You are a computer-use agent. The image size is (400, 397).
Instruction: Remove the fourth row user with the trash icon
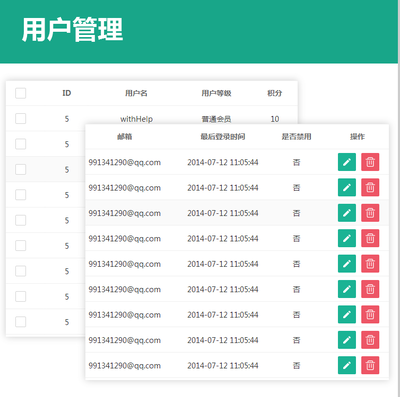370,238
